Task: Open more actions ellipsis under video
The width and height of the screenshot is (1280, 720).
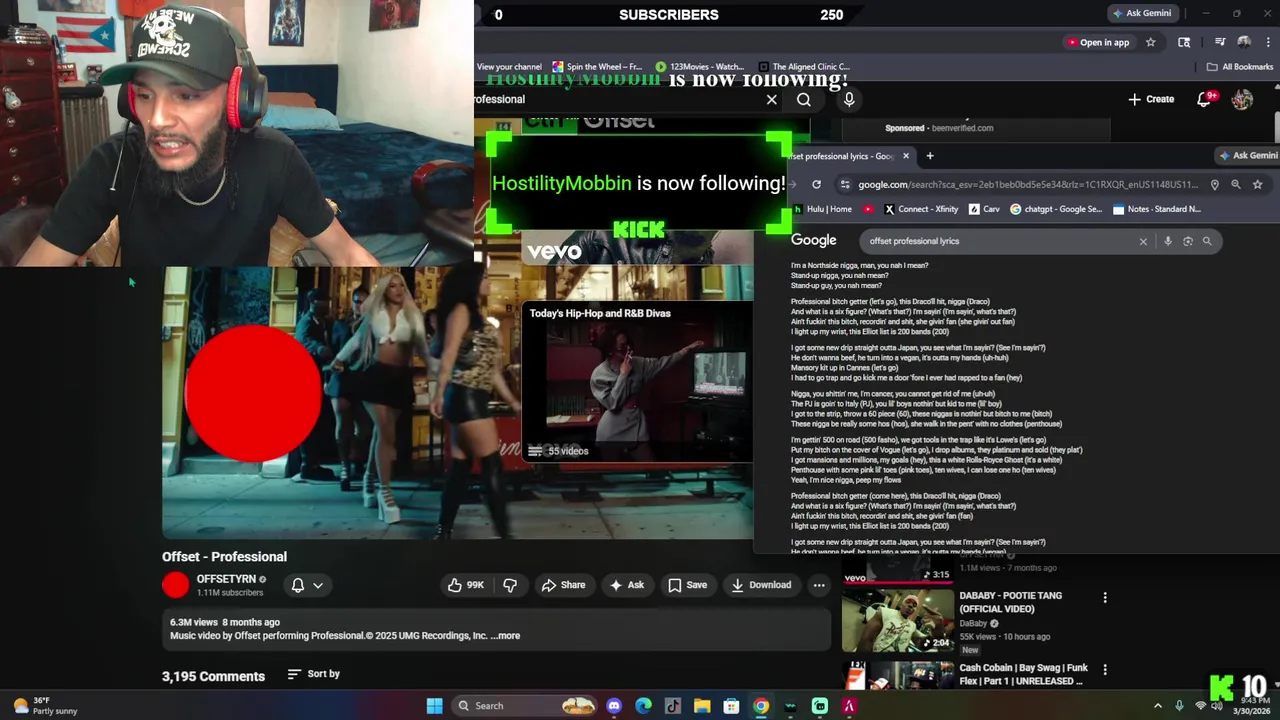Action: point(819,585)
